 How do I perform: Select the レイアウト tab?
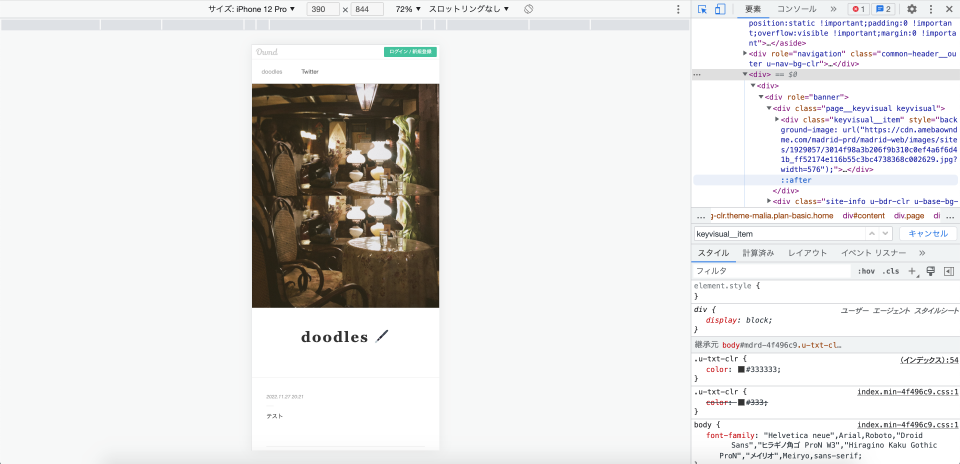click(807, 253)
